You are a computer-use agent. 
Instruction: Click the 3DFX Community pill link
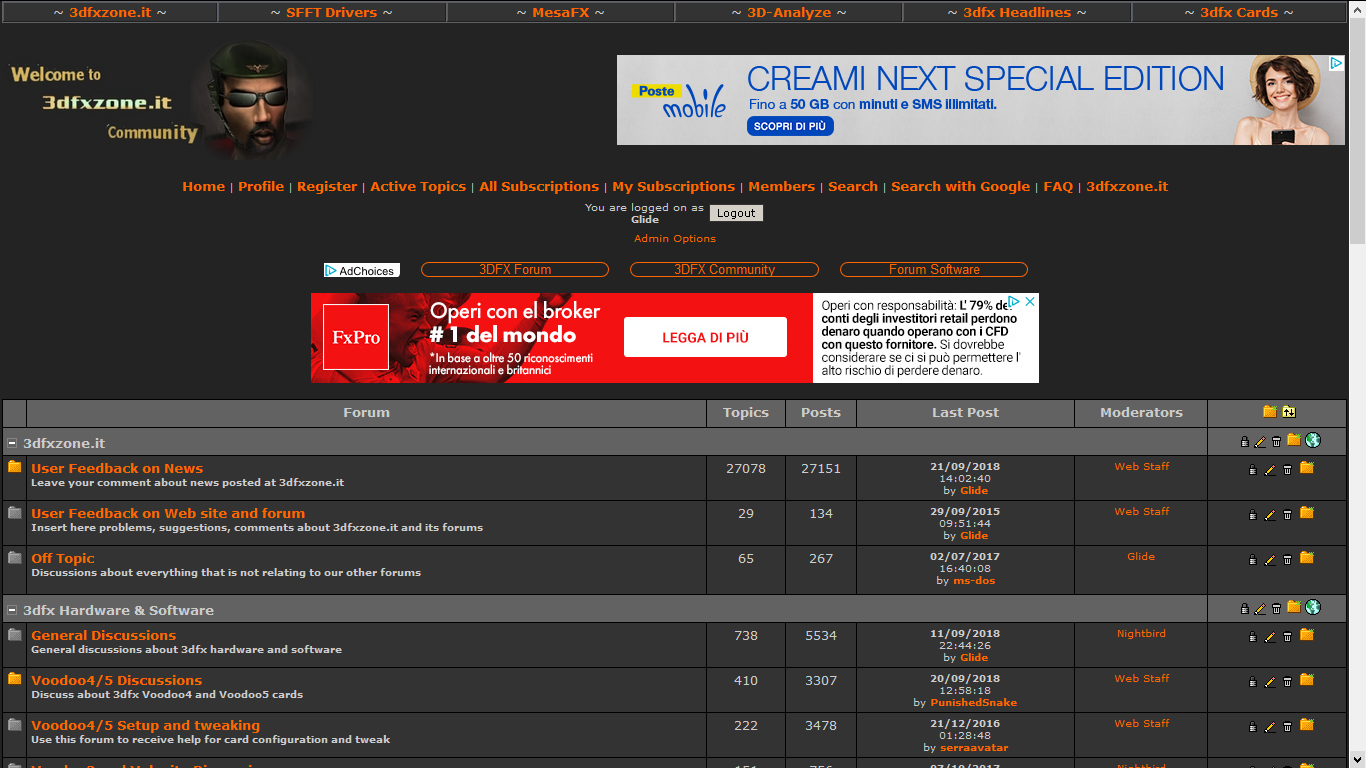(724, 270)
